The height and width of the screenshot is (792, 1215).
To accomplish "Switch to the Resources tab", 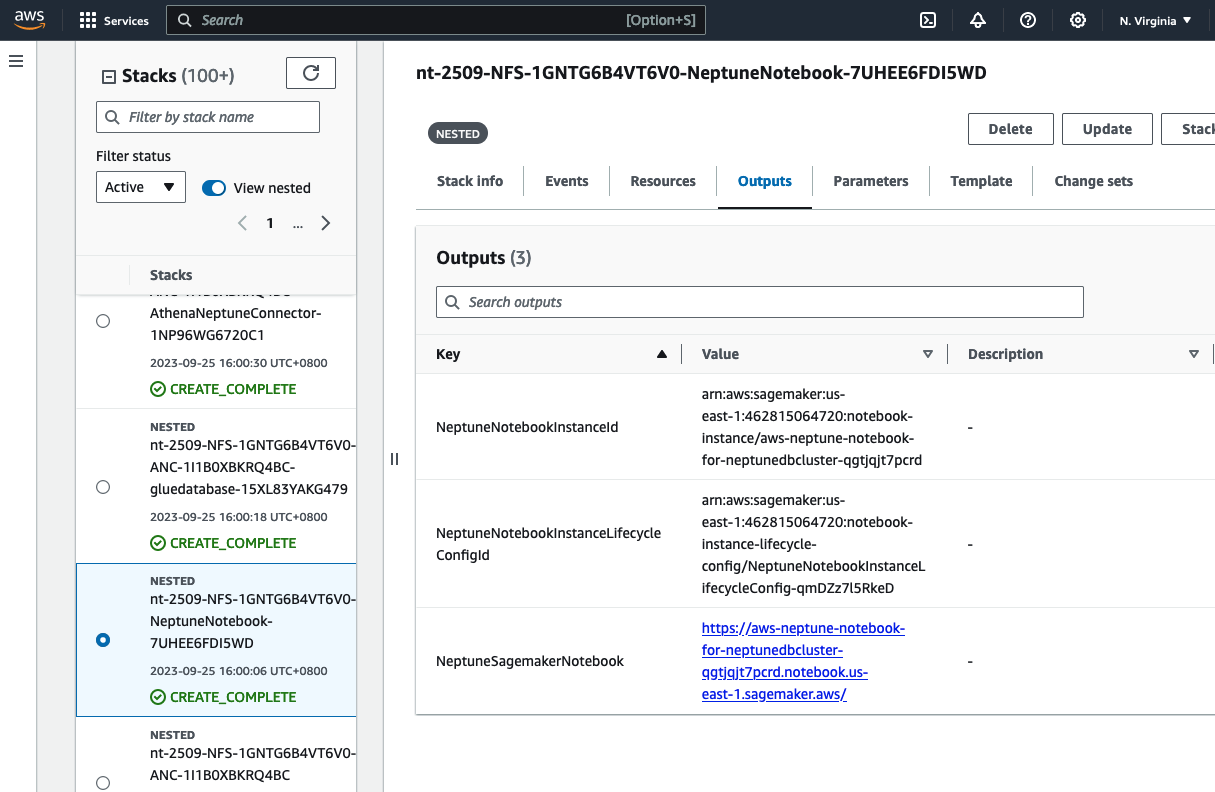I will coord(663,181).
